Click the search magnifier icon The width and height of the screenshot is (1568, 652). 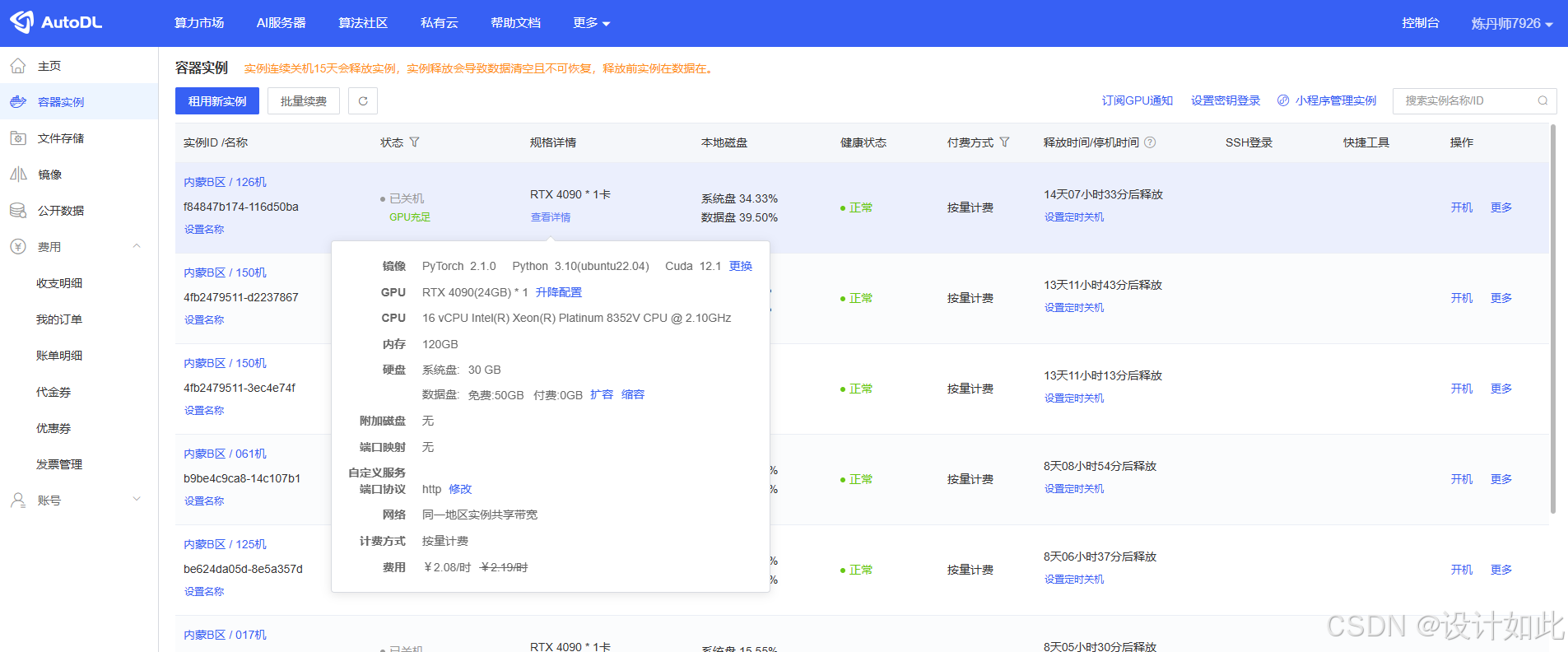click(1542, 100)
